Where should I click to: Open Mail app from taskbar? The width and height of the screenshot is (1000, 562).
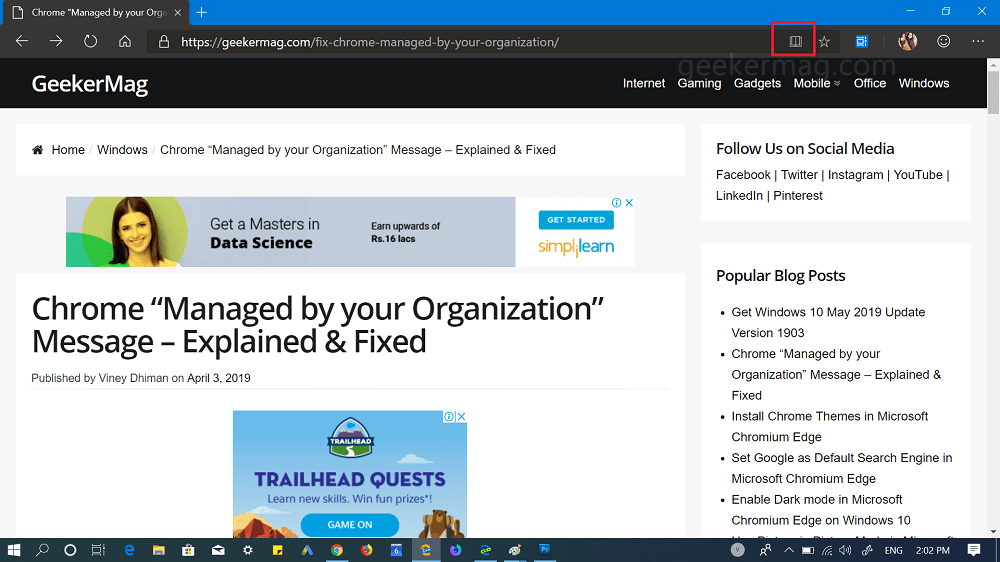pyautogui.click(x=218, y=550)
